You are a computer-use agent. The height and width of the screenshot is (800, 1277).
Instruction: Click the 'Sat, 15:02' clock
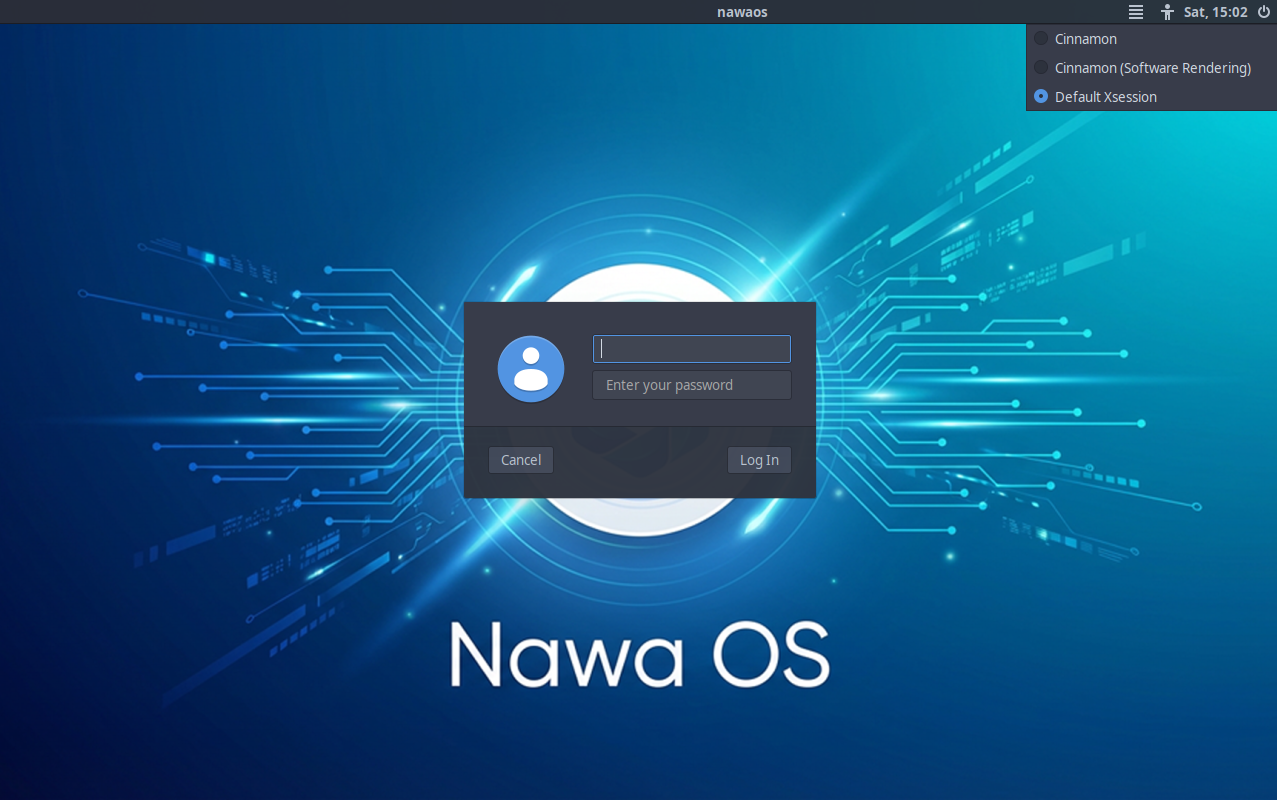pos(1215,12)
